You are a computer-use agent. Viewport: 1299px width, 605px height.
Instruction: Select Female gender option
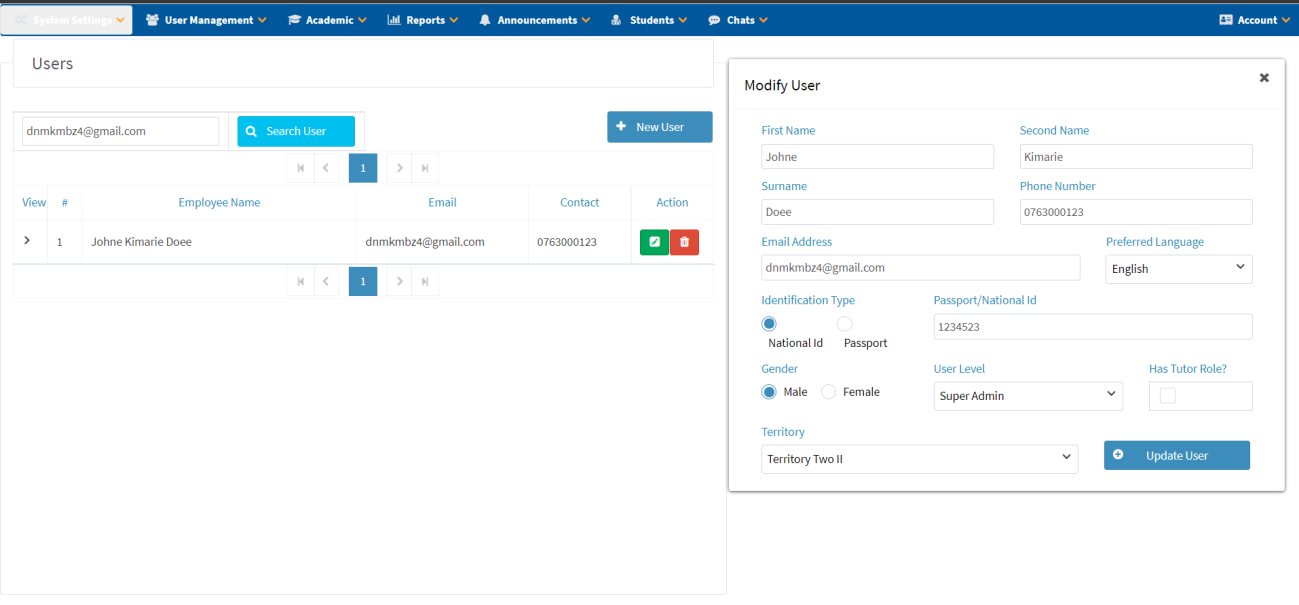pyautogui.click(x=828, y=392)
